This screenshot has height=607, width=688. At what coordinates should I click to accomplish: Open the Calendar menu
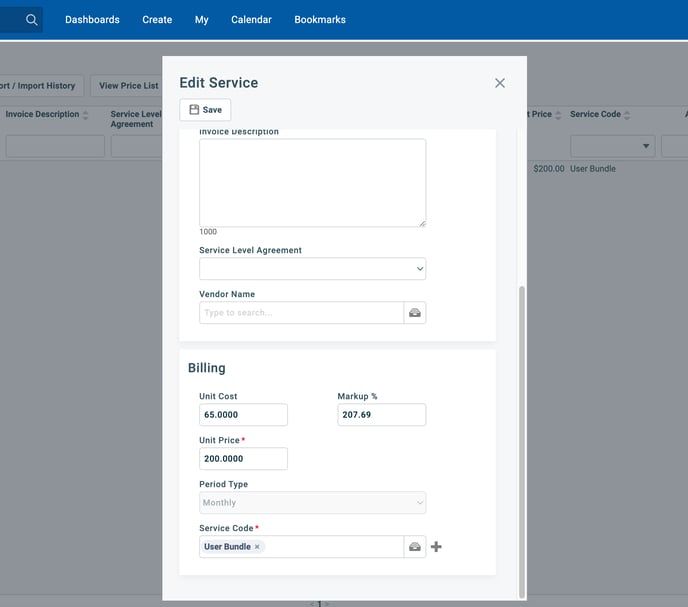(251, 20)
